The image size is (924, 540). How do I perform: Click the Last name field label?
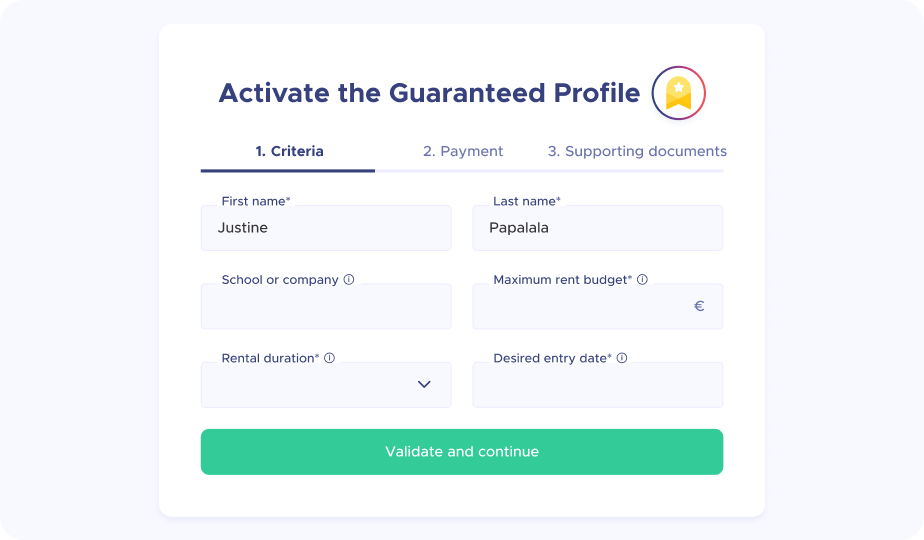coord(526,201)
